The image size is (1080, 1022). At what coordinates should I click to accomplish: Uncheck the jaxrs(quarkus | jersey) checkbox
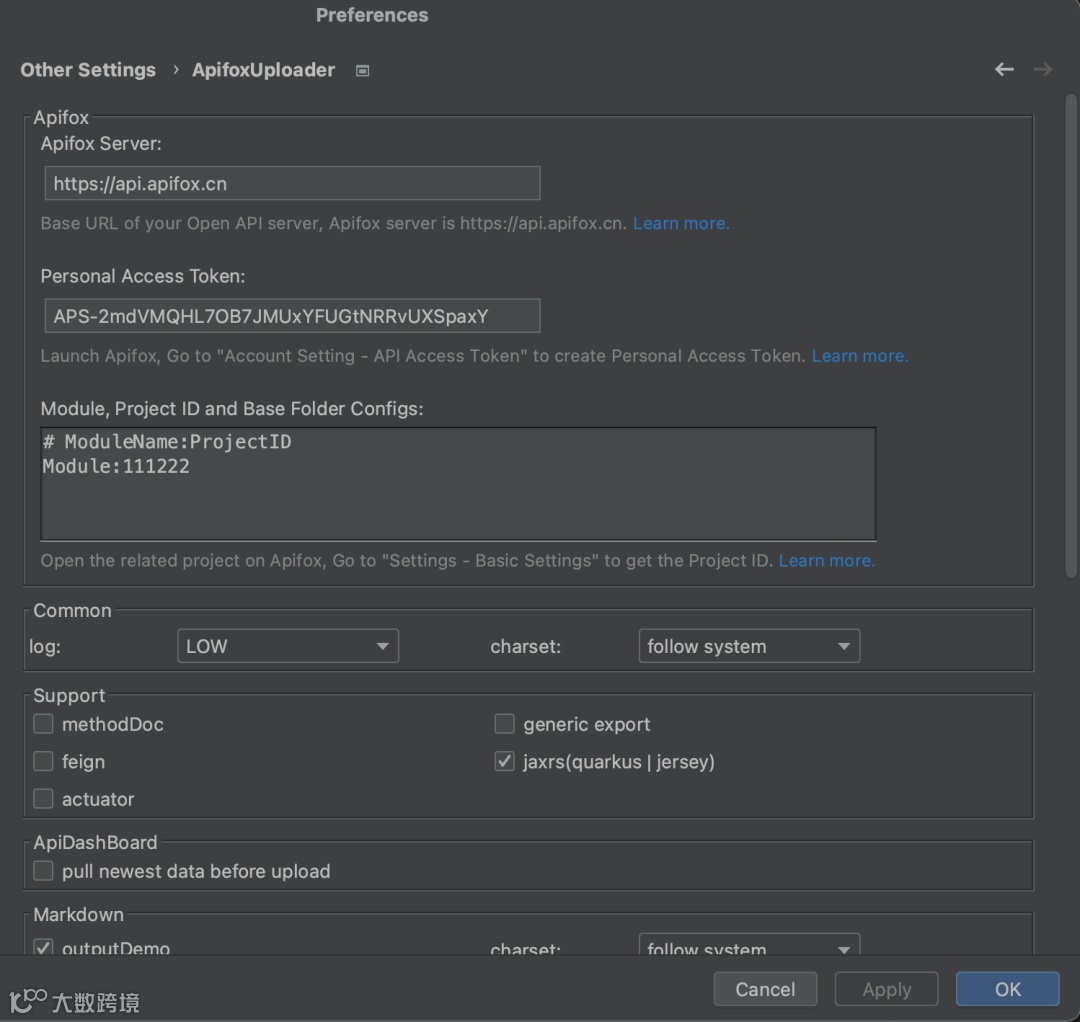click(x=504, y=761)
